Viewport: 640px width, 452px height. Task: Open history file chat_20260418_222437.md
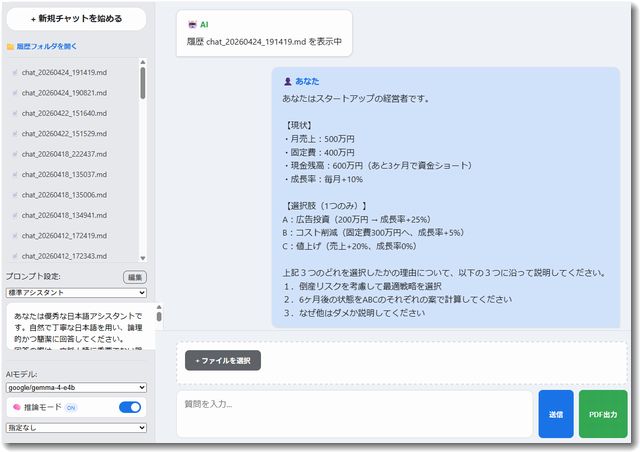click(x=64, y=154)
